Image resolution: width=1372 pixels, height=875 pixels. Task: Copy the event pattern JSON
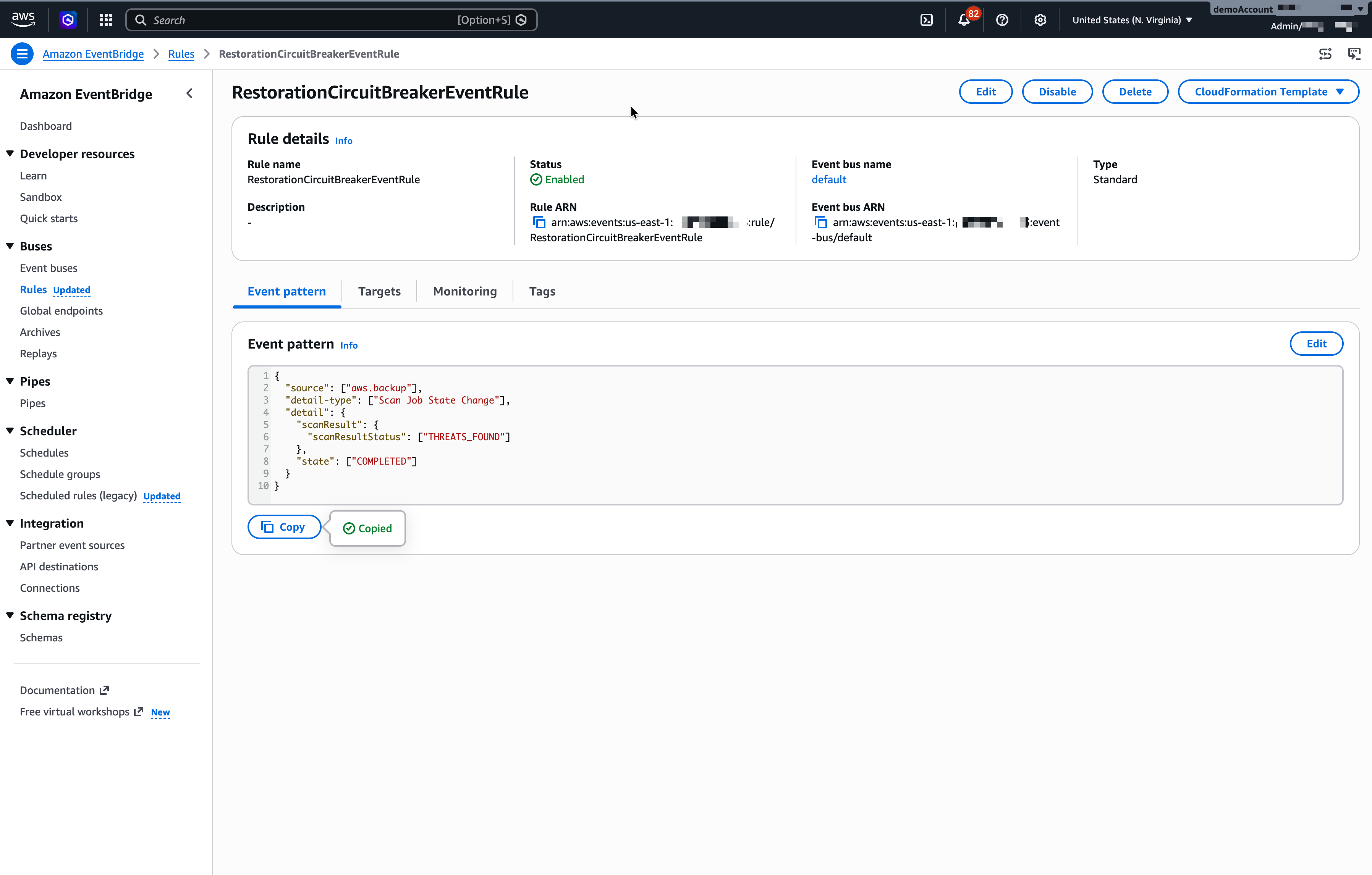[284, 527]
